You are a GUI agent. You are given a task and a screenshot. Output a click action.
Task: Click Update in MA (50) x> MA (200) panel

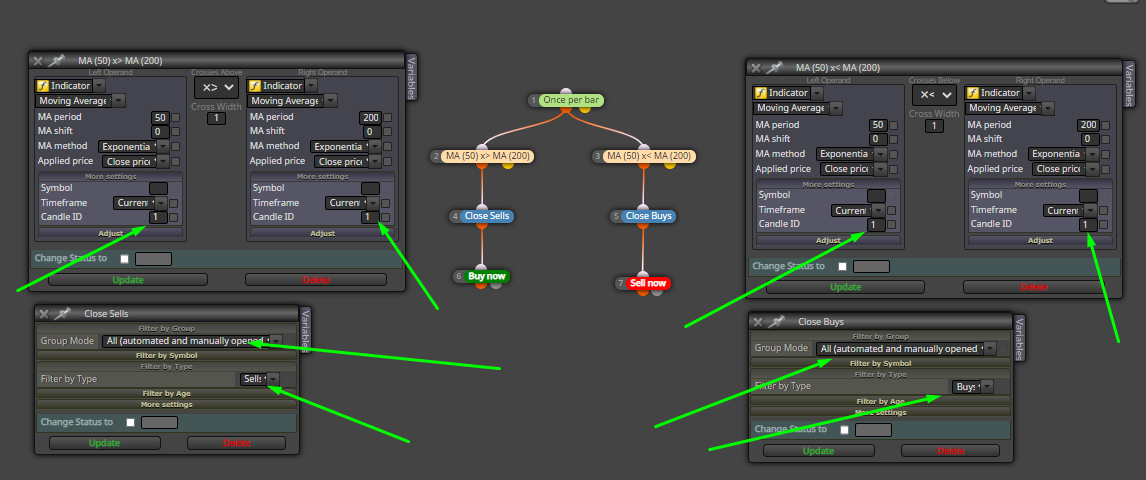pyautogui.click(x=128, y=280)
